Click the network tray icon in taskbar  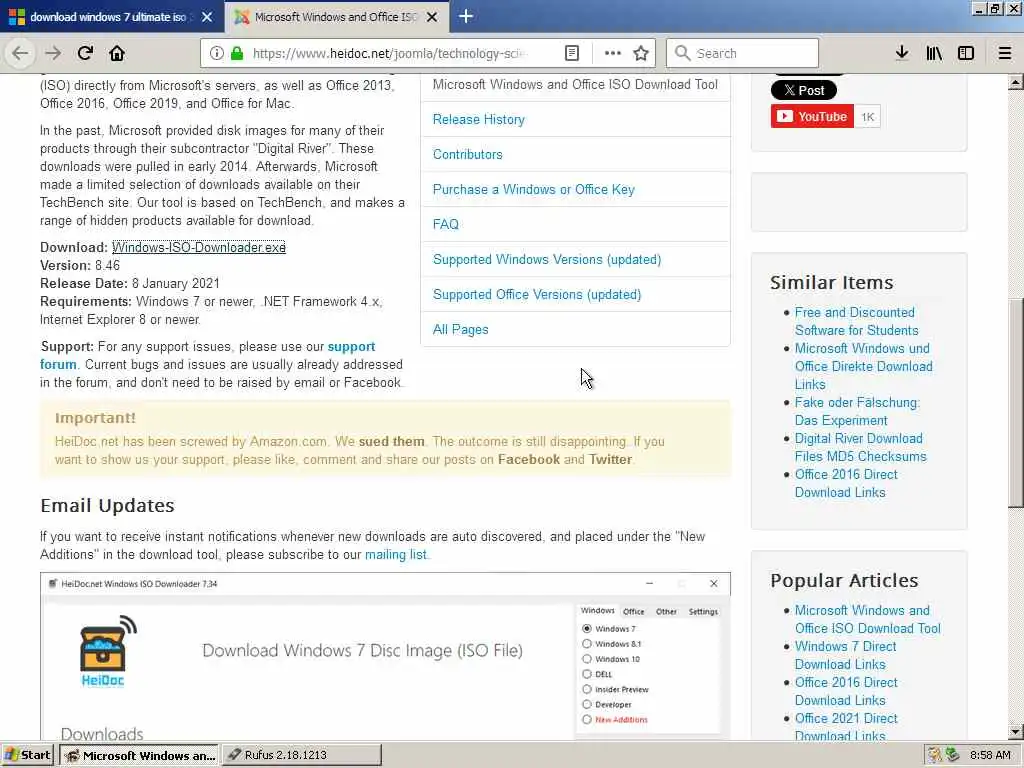click(x=953, y=755)
